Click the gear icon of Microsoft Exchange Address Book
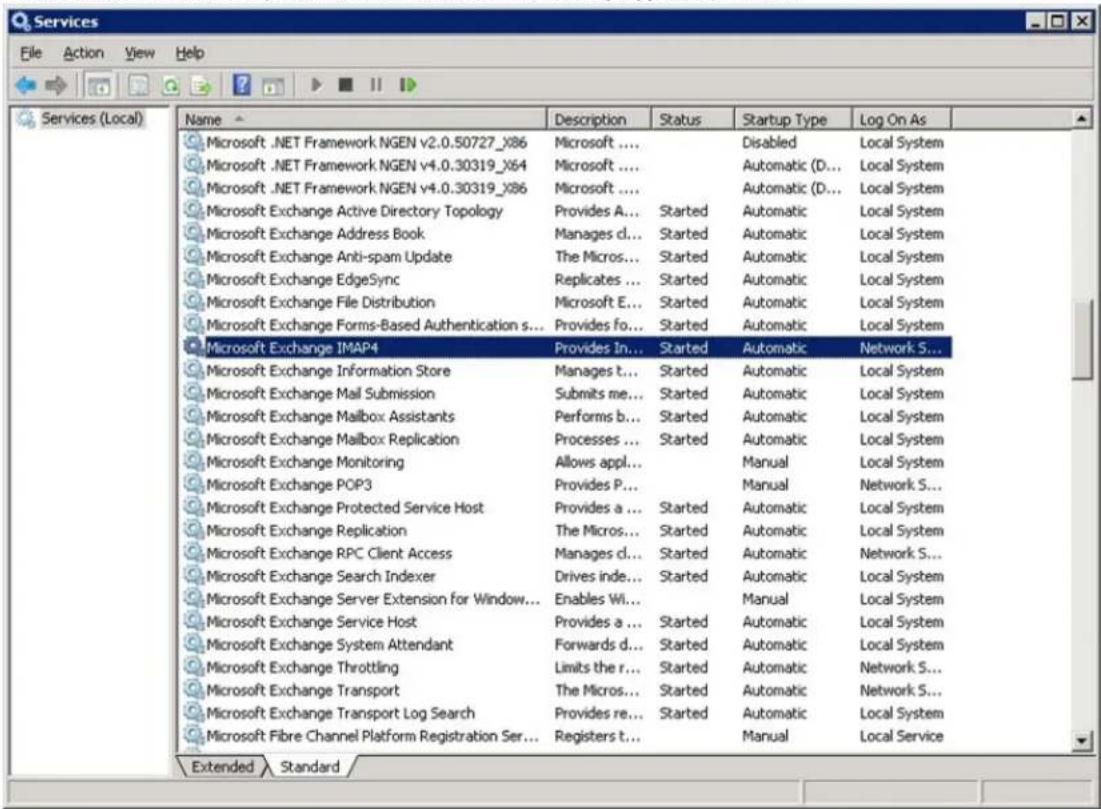Viewport: 1101px width, 809px height. click(193, 233)
